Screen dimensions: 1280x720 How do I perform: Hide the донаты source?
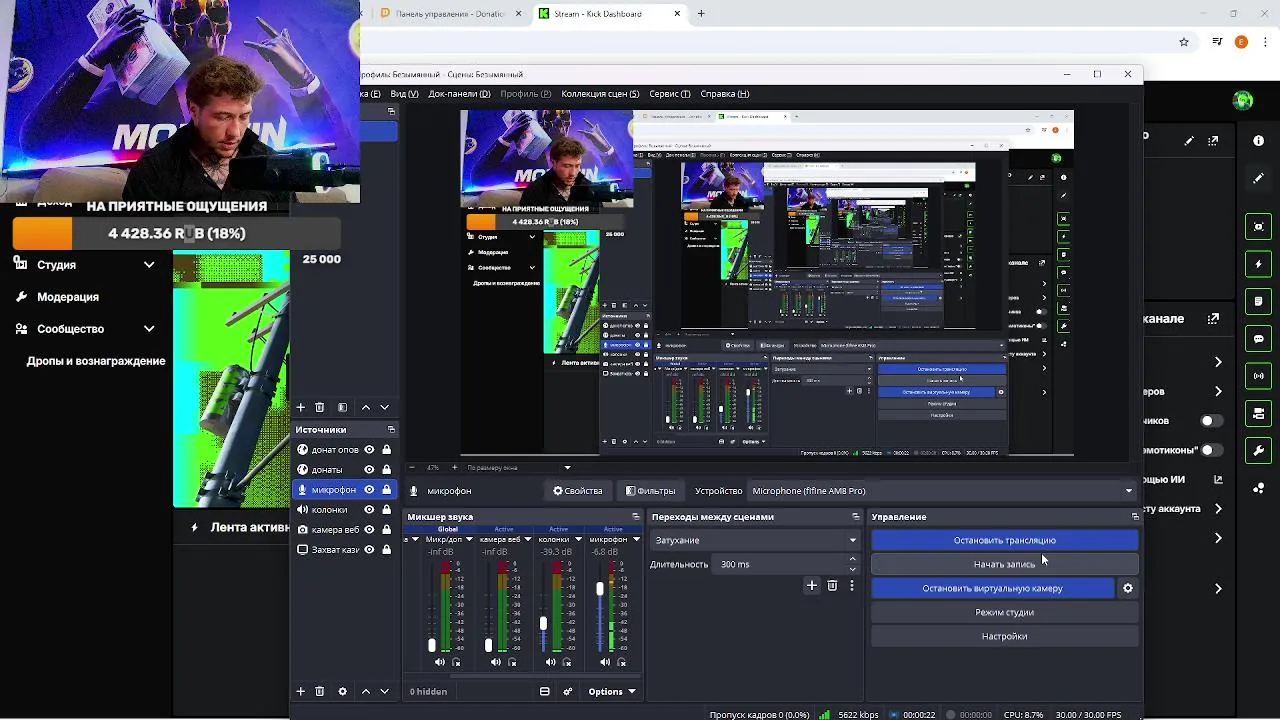tap(369, 470)
